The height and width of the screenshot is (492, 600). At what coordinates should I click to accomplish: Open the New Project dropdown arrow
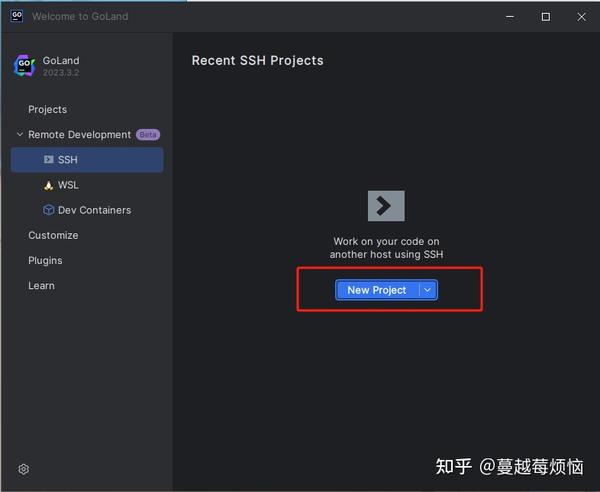[x=428, y=290]
